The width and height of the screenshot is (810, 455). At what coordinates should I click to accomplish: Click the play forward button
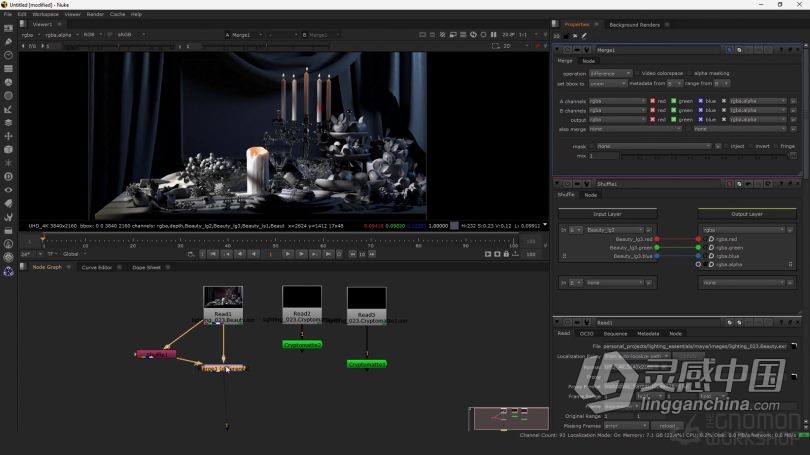click(x=288, y=254)
